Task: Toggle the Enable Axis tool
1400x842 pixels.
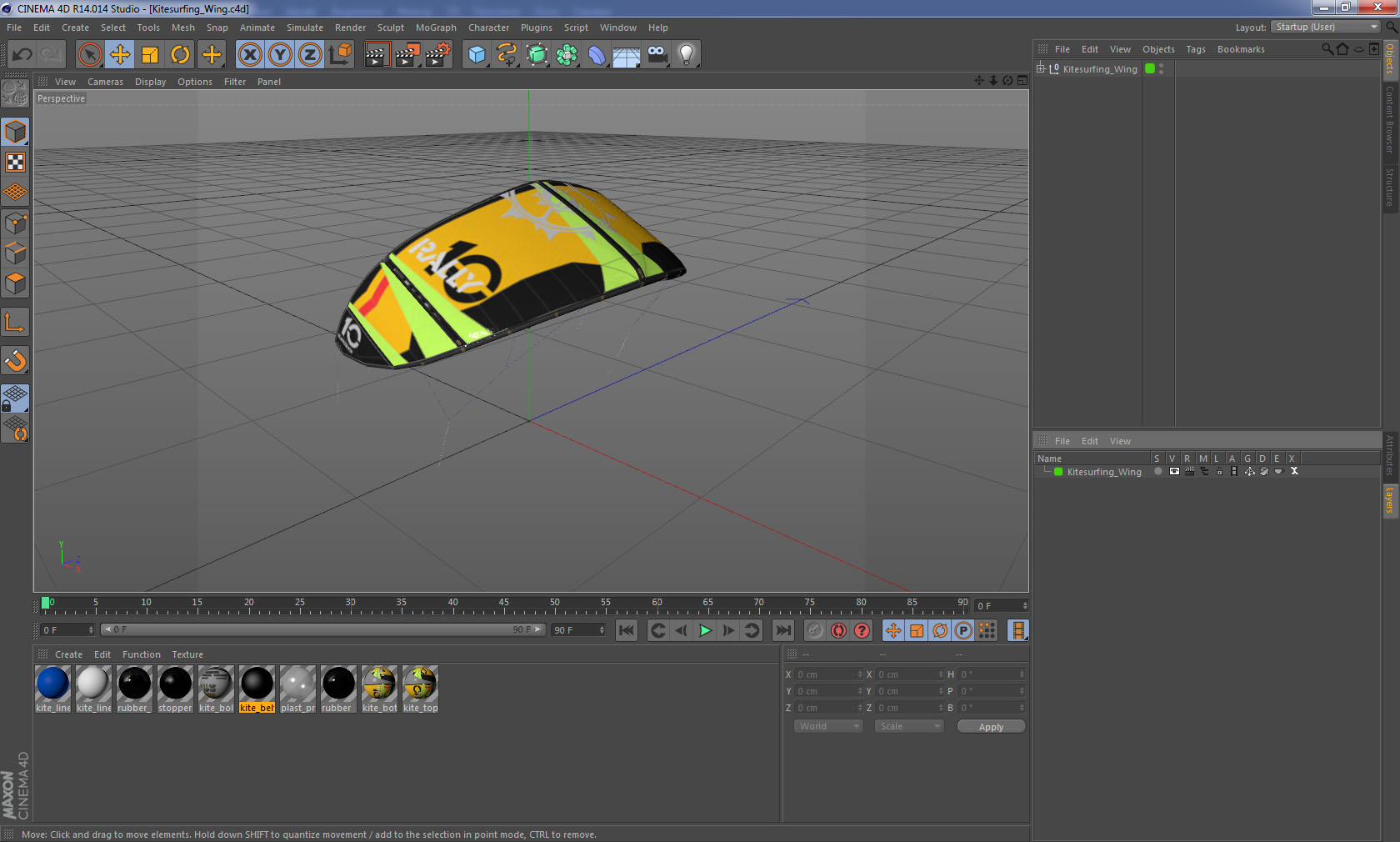Action: tap(15, 322)
